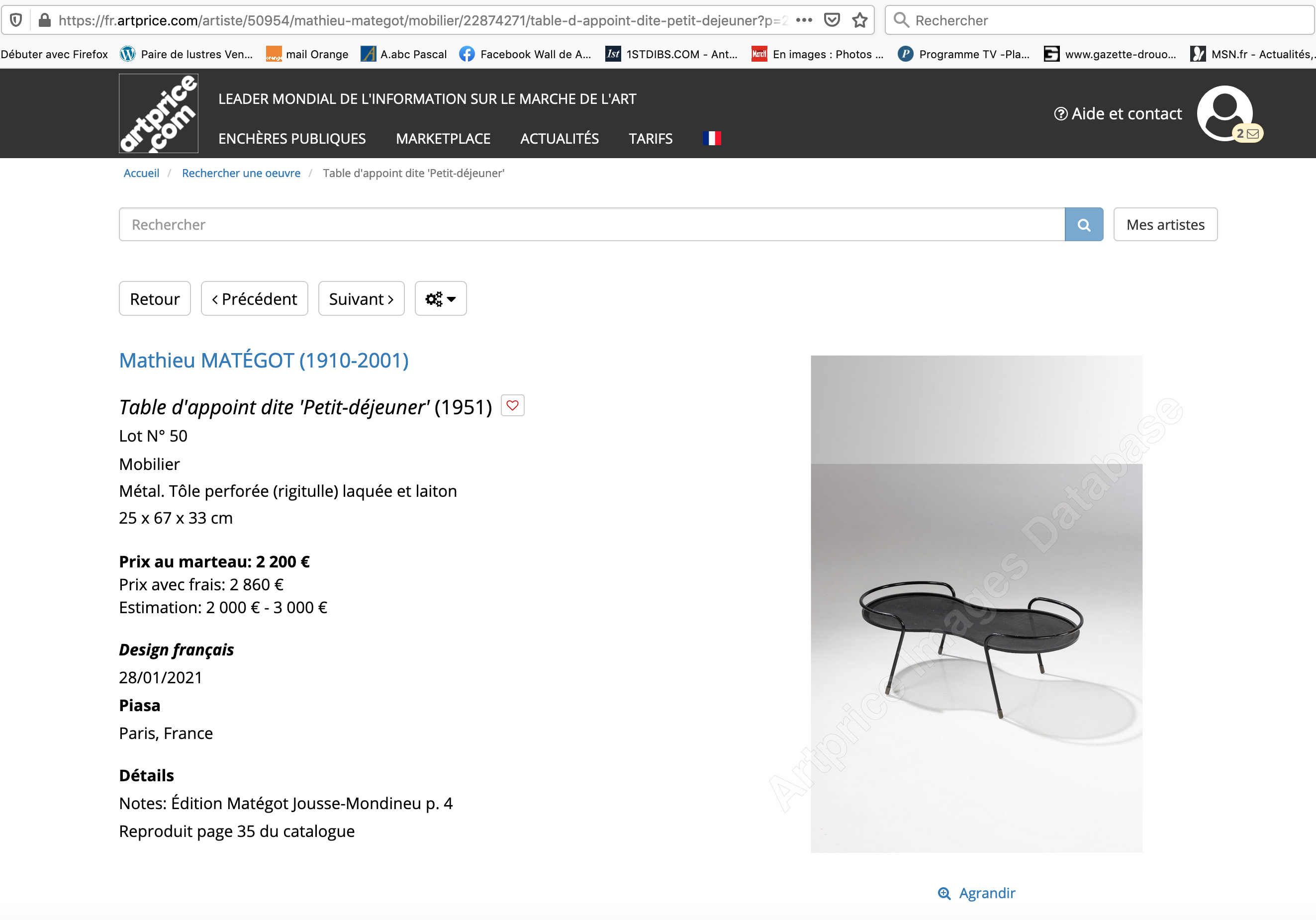Click the blue search magnifier button

tap(1083, 225)
